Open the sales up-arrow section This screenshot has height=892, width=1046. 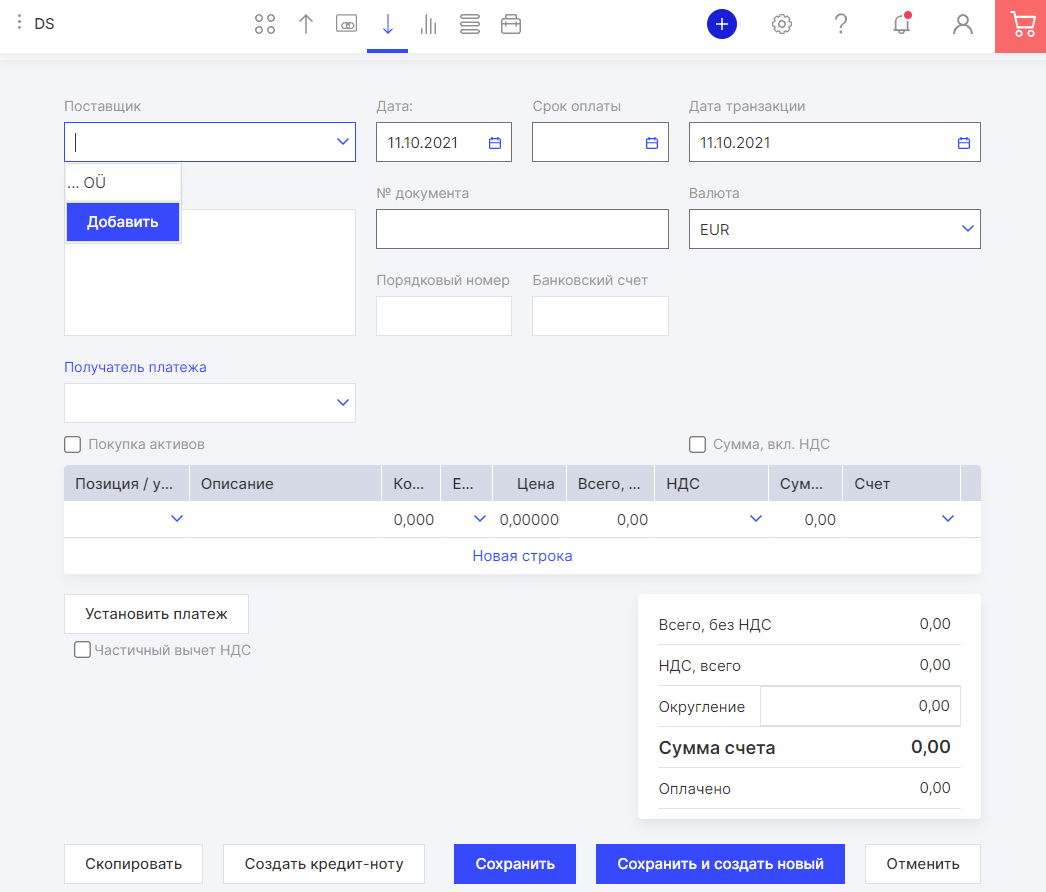point(306,25)
